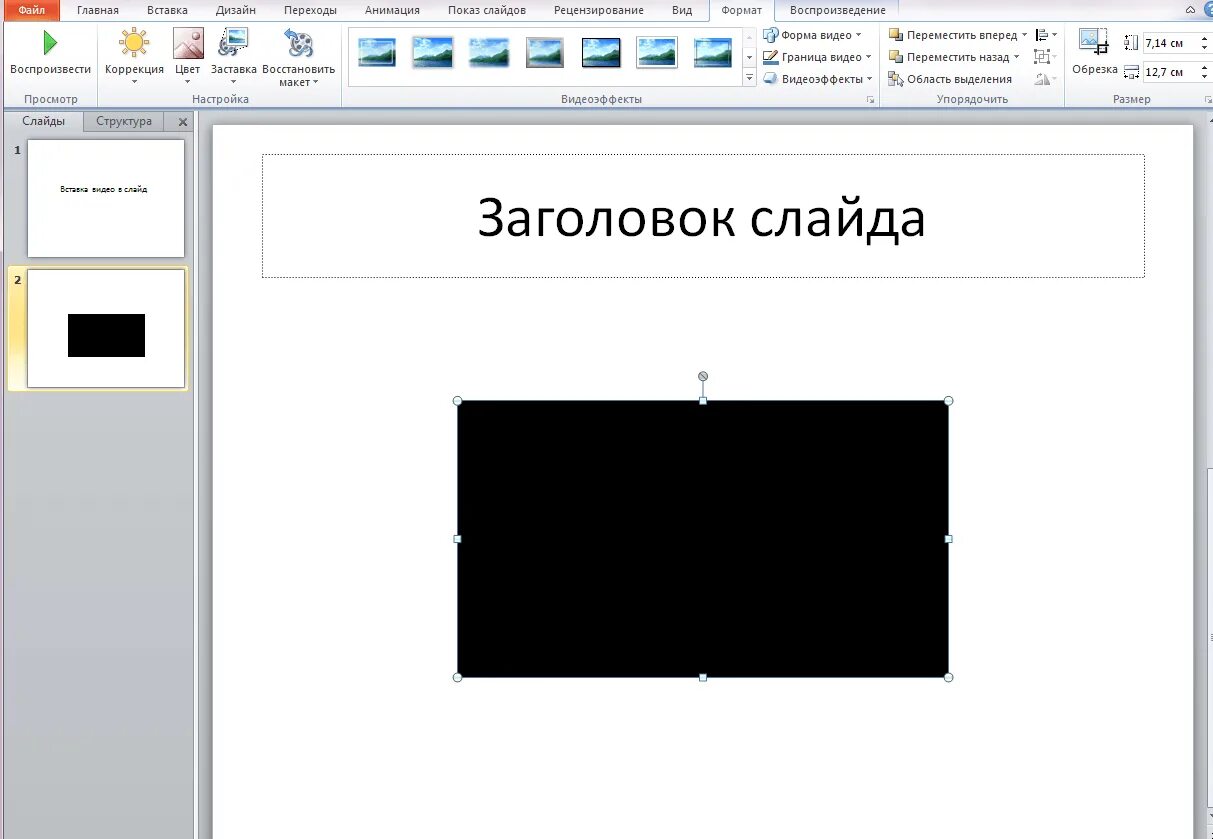Switch to the Структура pane tab

124,121
